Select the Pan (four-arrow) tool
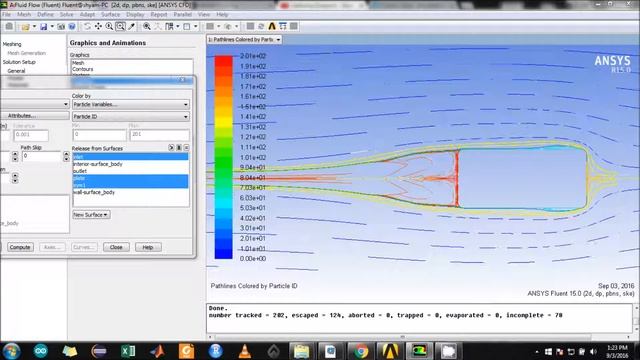This screenshot has width=640, height=360. pyautogui.click(x=98, y=27)
